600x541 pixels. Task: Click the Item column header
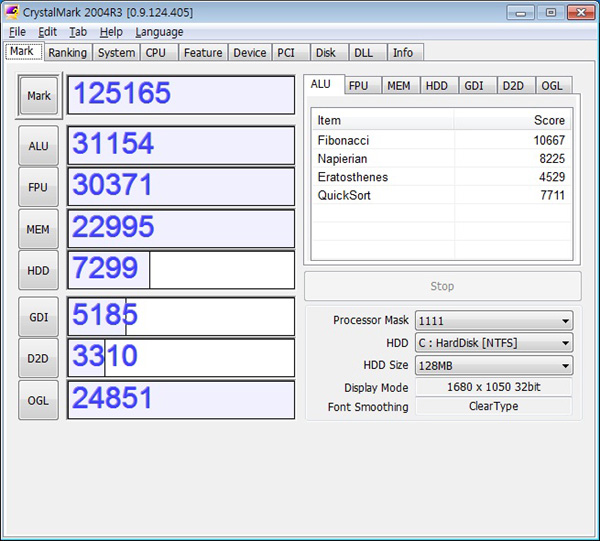coord(383,120)
